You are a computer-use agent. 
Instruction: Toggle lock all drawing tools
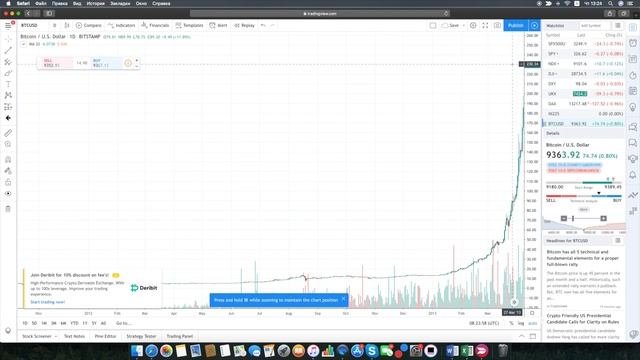click(x=8, y=182)
